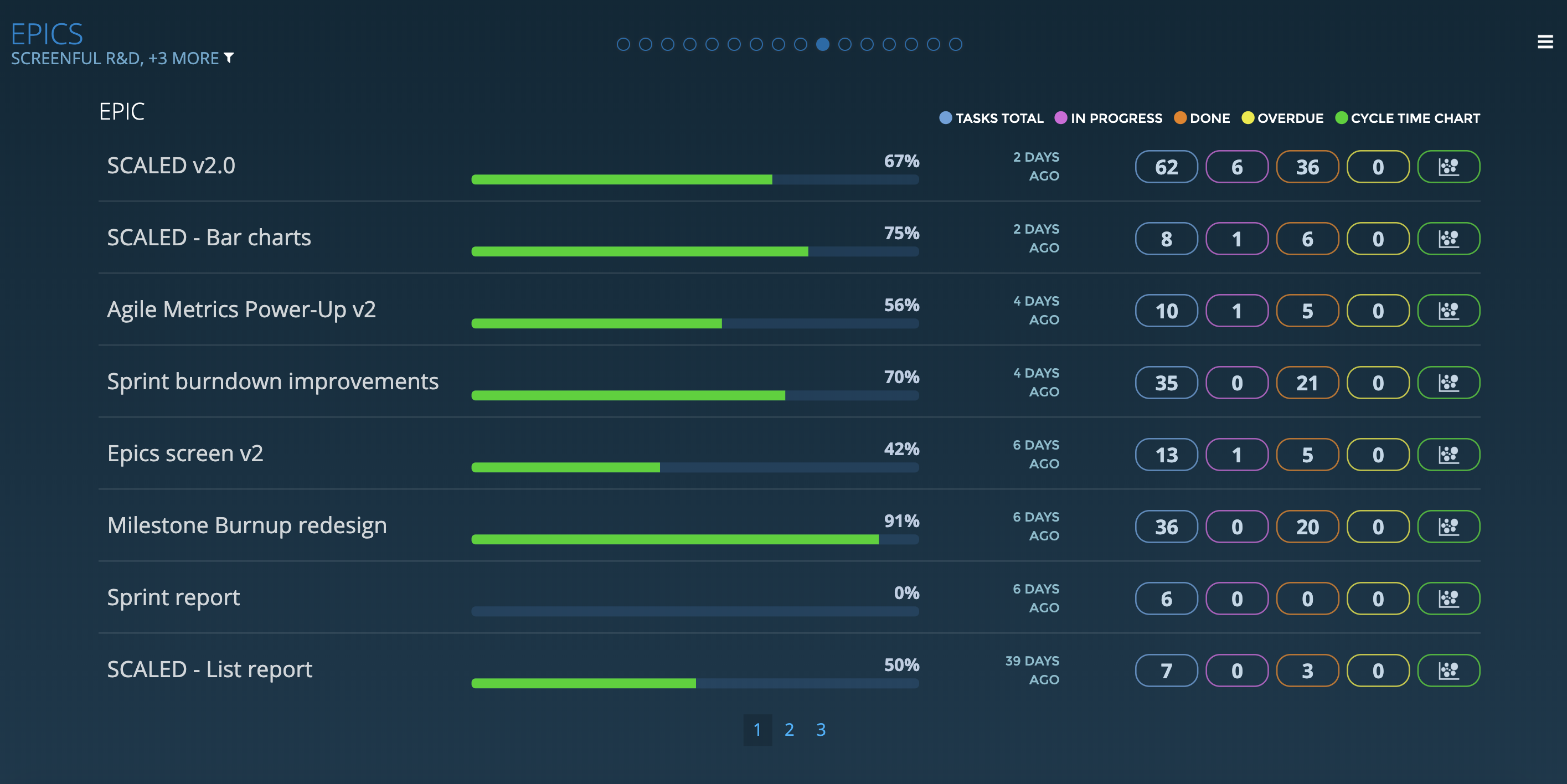The height and width of the screenshot is (784, 1567).
Task: Select the last dashboard navigation dot
Action: point(955,43)
